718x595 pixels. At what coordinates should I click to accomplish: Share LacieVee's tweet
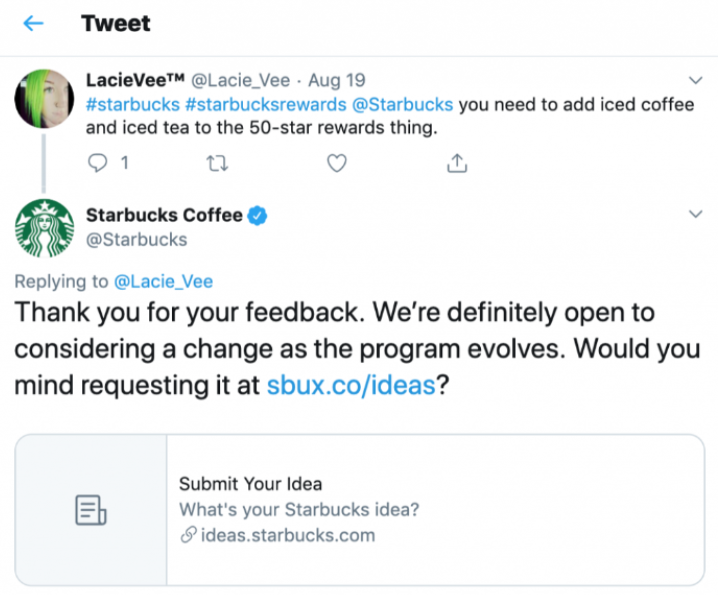456,161
